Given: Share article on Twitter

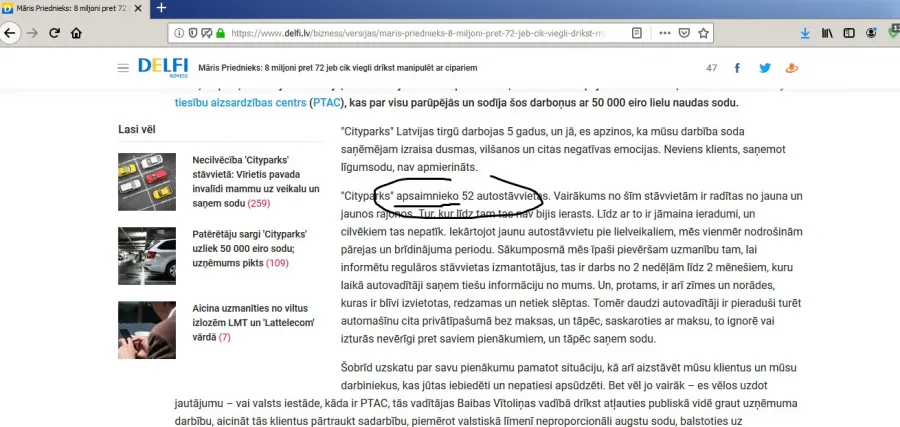Looking at the screenshot, I should tap(765, 68).
